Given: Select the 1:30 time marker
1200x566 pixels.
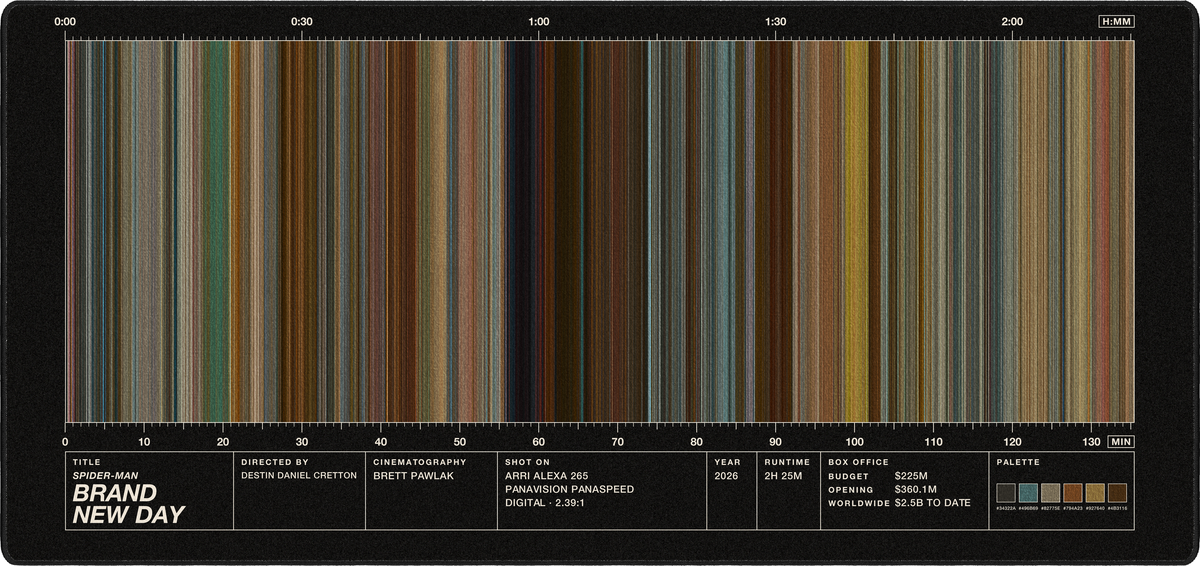Looking at the screenshot, I should coord(775,21).
